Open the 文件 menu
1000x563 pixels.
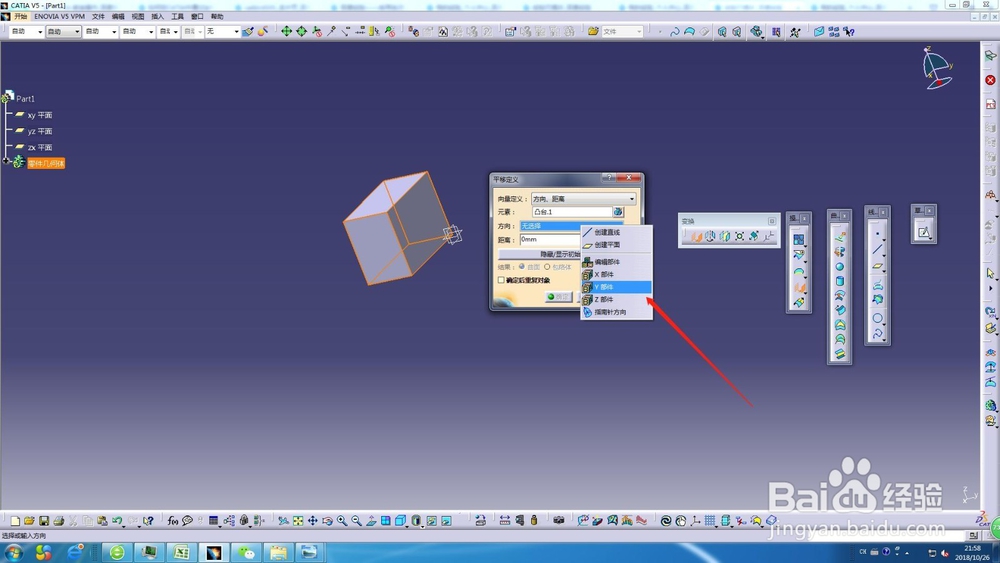98,17
